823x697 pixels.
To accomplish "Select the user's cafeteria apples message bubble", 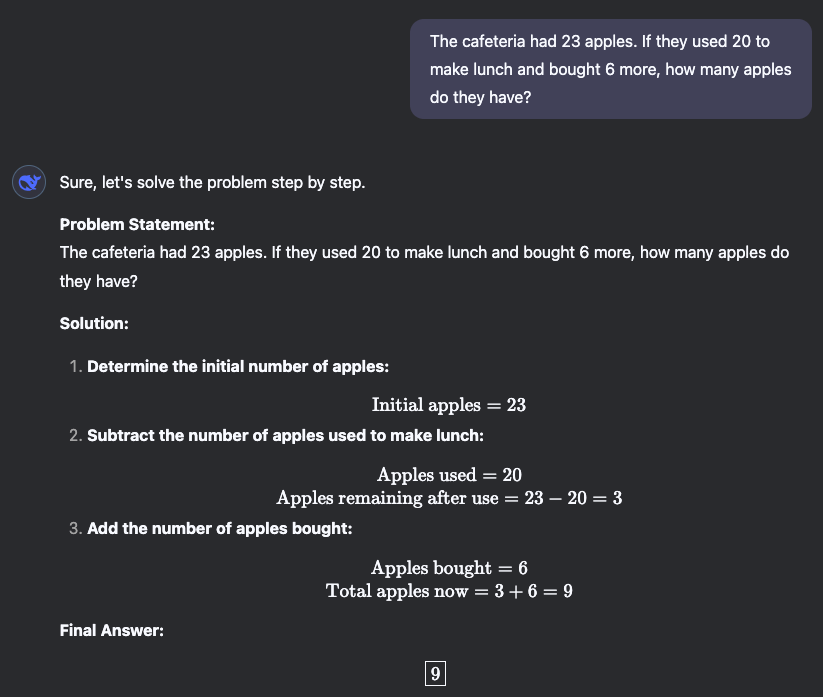I will click(x=610, y=69).
